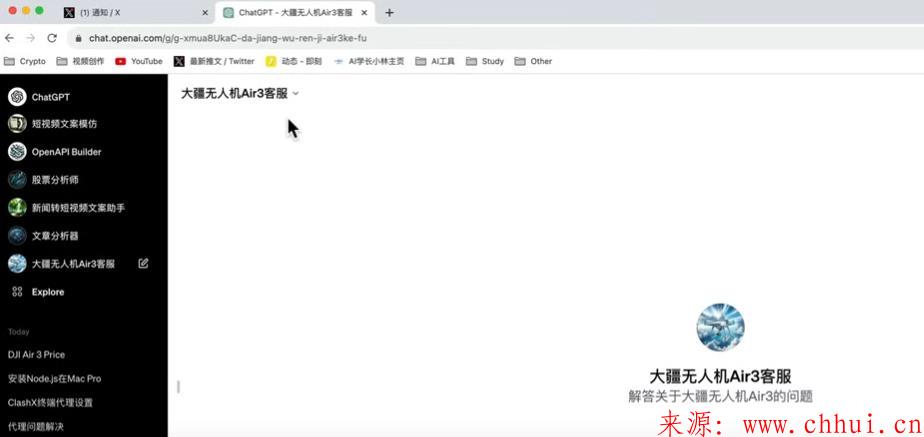
Task: Open the YouTube bookmark
Action: (x=139, y=61)
